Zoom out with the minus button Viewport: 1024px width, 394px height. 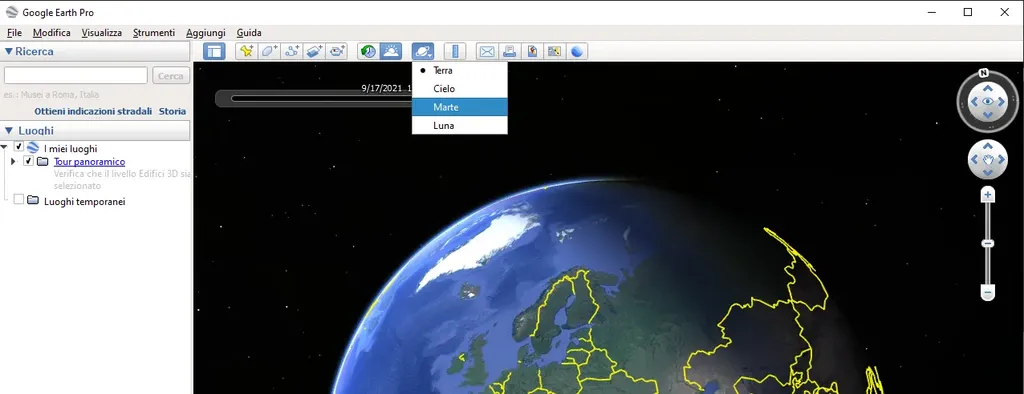[988, 293]
